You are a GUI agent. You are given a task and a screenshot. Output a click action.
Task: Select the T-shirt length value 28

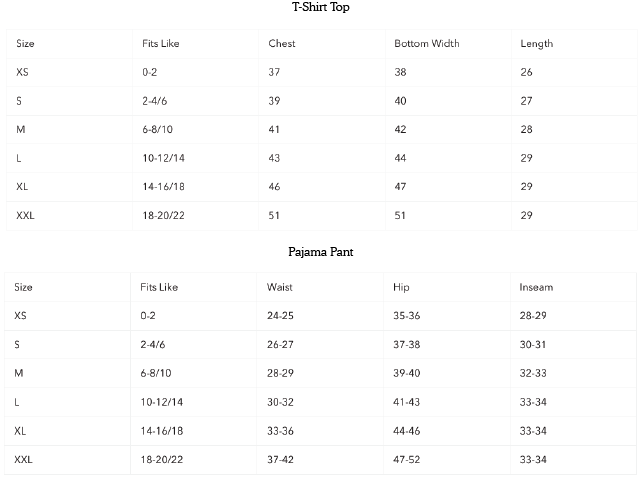(527, 130)
